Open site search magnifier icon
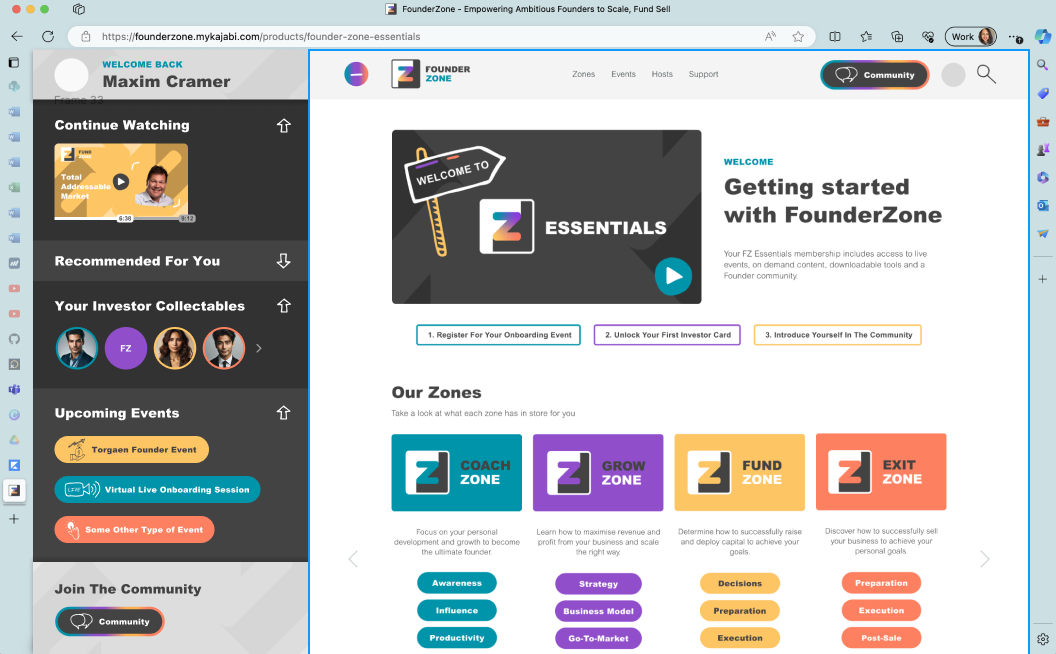The height and width of the screenshot is (654, 1056). coord(986,74)
